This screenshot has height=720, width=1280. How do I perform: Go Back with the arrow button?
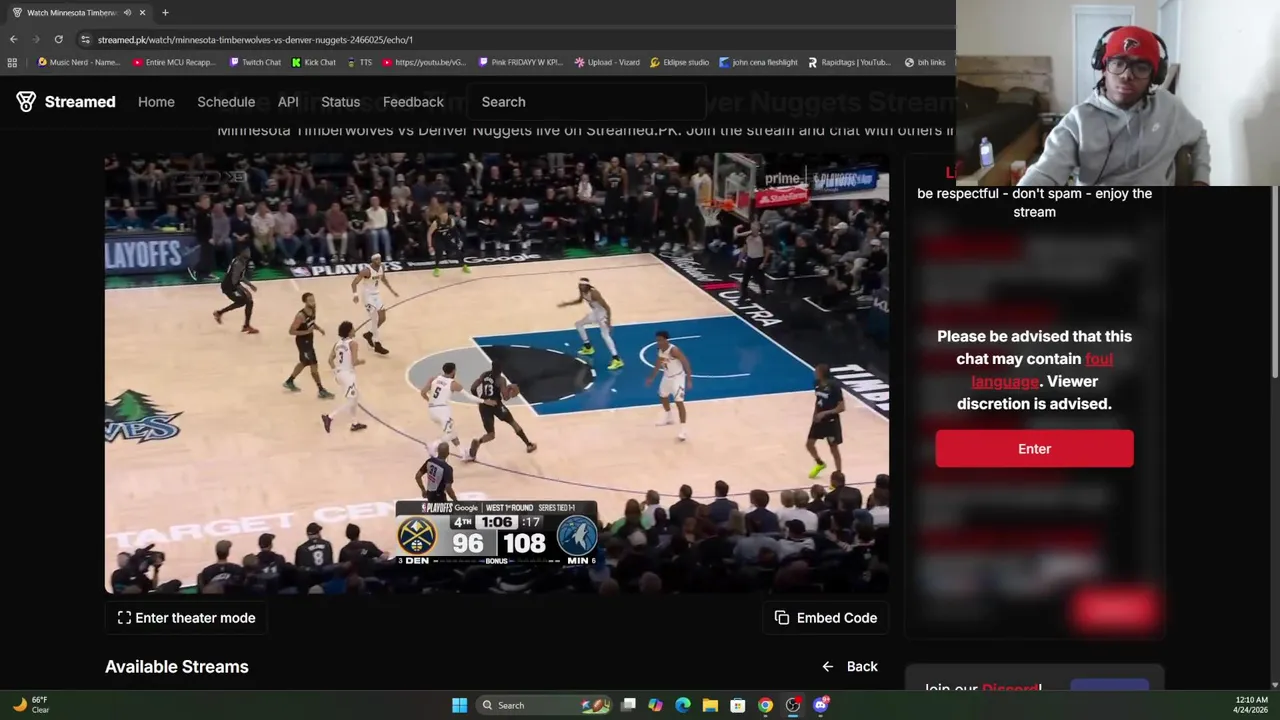click(x=850, y=667)
